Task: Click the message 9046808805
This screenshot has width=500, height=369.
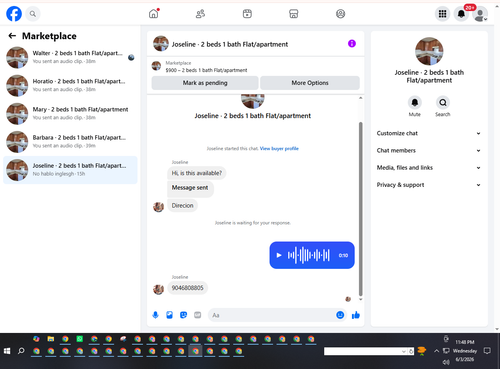Action: point(188,288)
